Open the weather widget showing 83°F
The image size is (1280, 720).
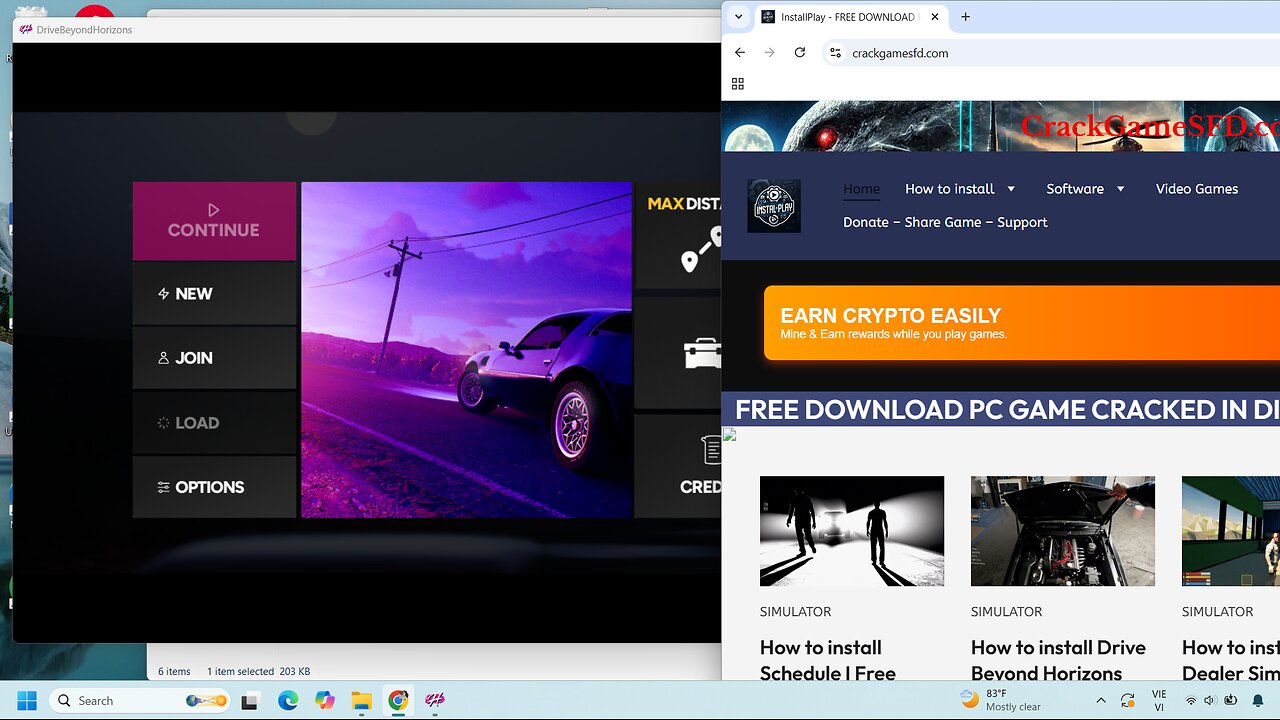[1001, 700]
